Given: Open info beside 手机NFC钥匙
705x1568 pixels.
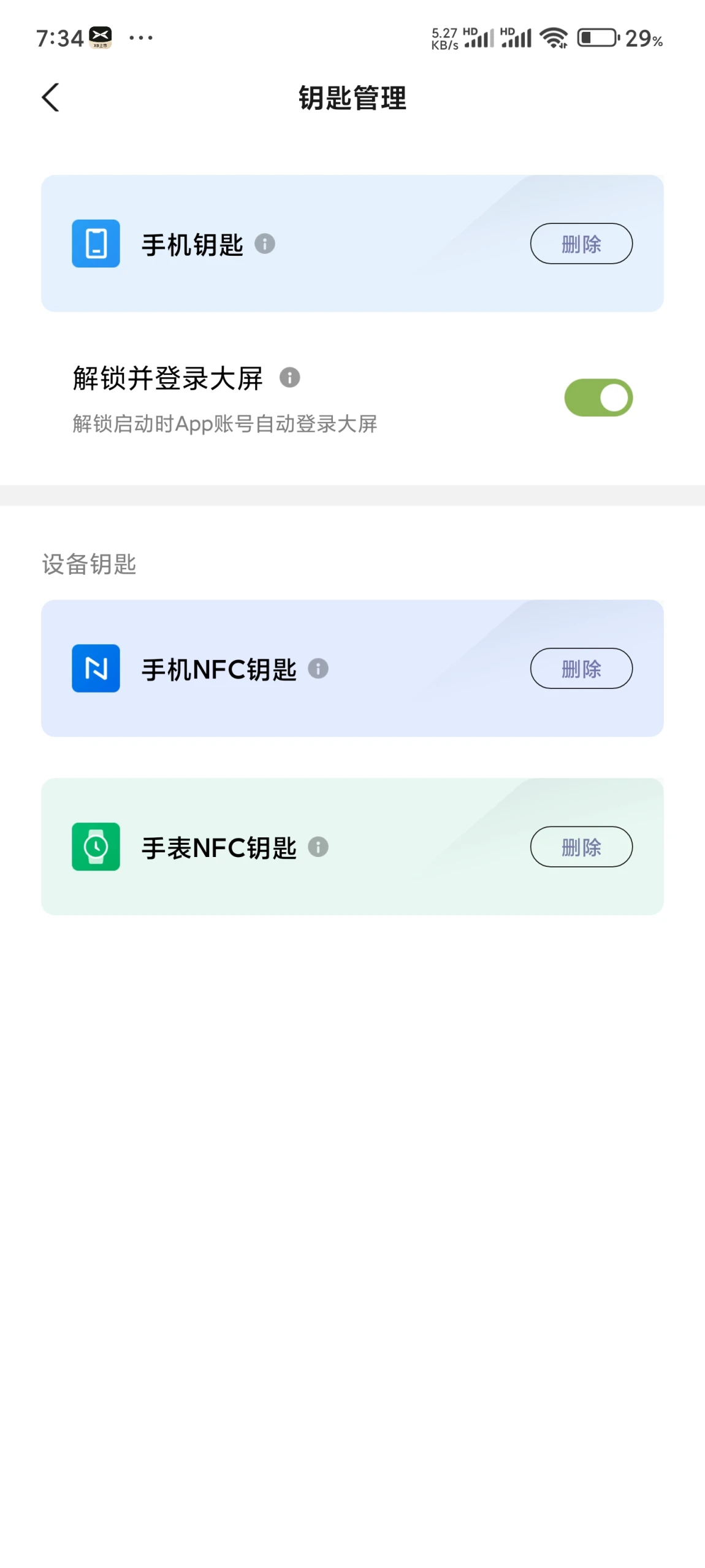Looking at the screenshot, I should tap(318, 668).
